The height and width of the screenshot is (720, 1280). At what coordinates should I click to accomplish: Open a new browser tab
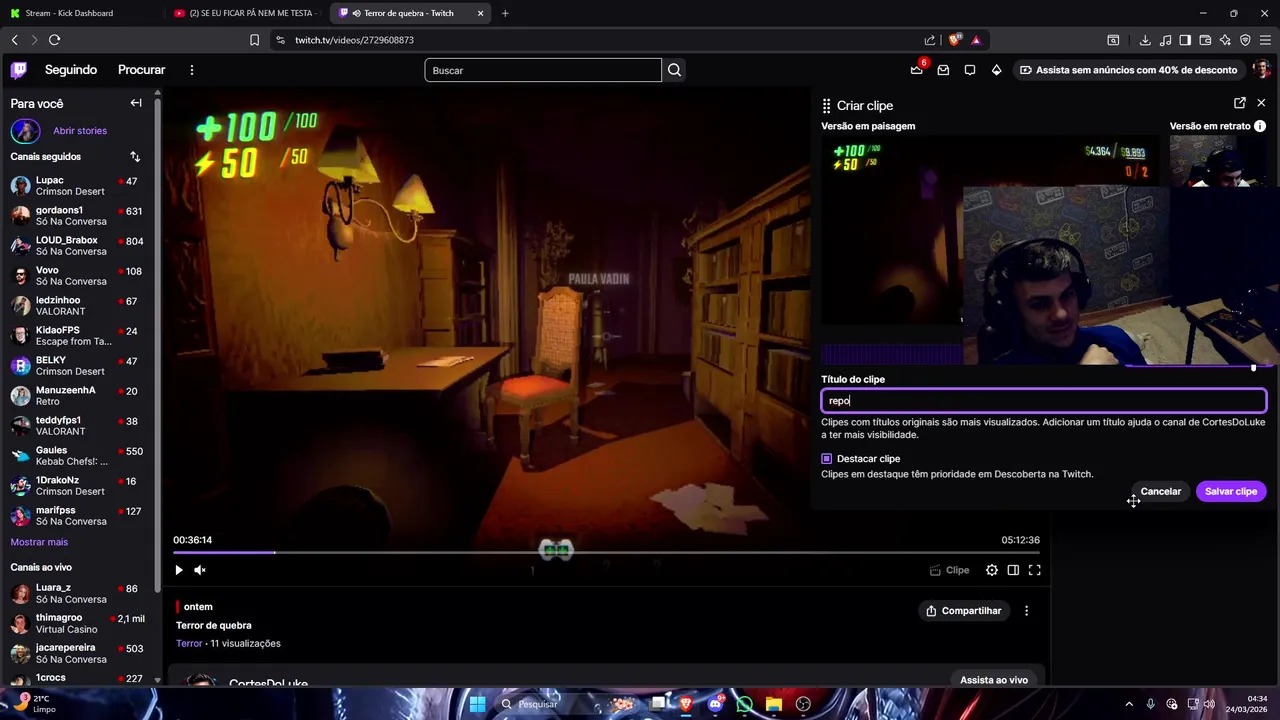(505, 13)
